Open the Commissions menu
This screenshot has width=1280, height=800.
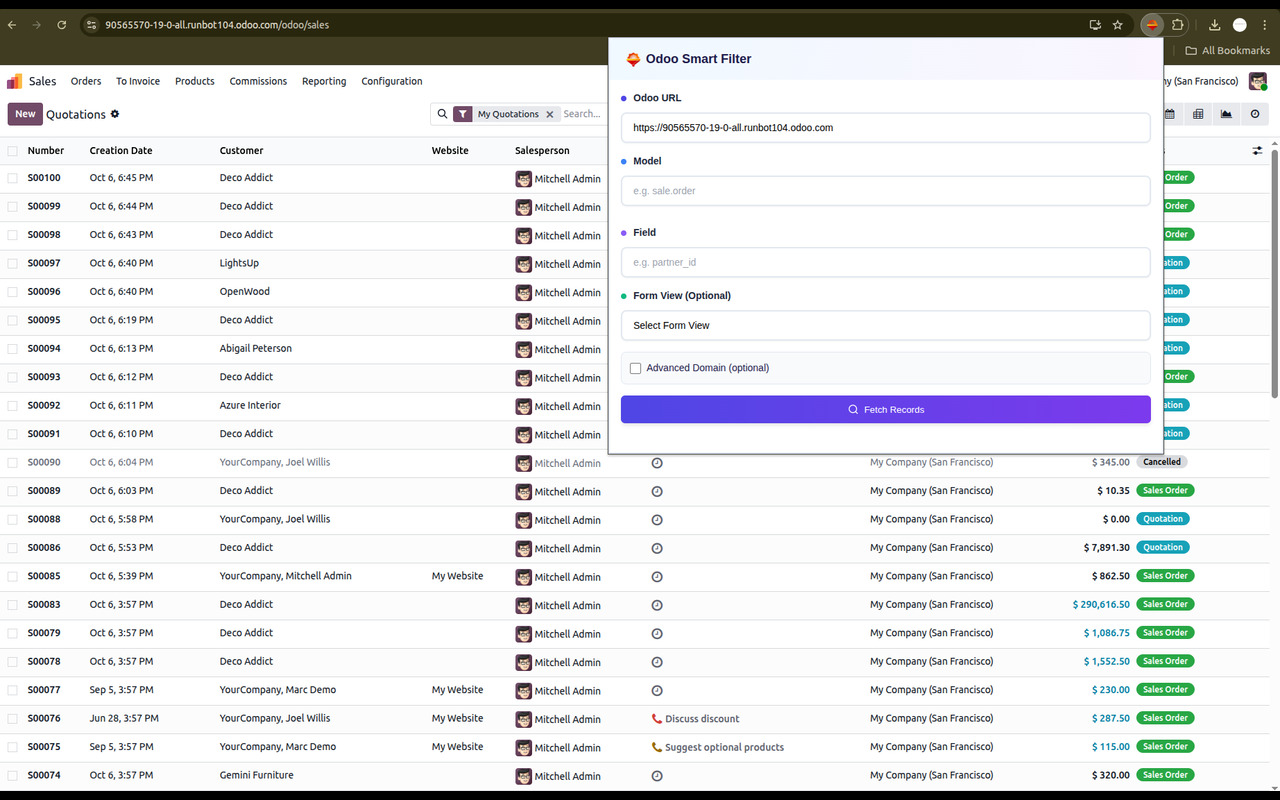[258, 81]
